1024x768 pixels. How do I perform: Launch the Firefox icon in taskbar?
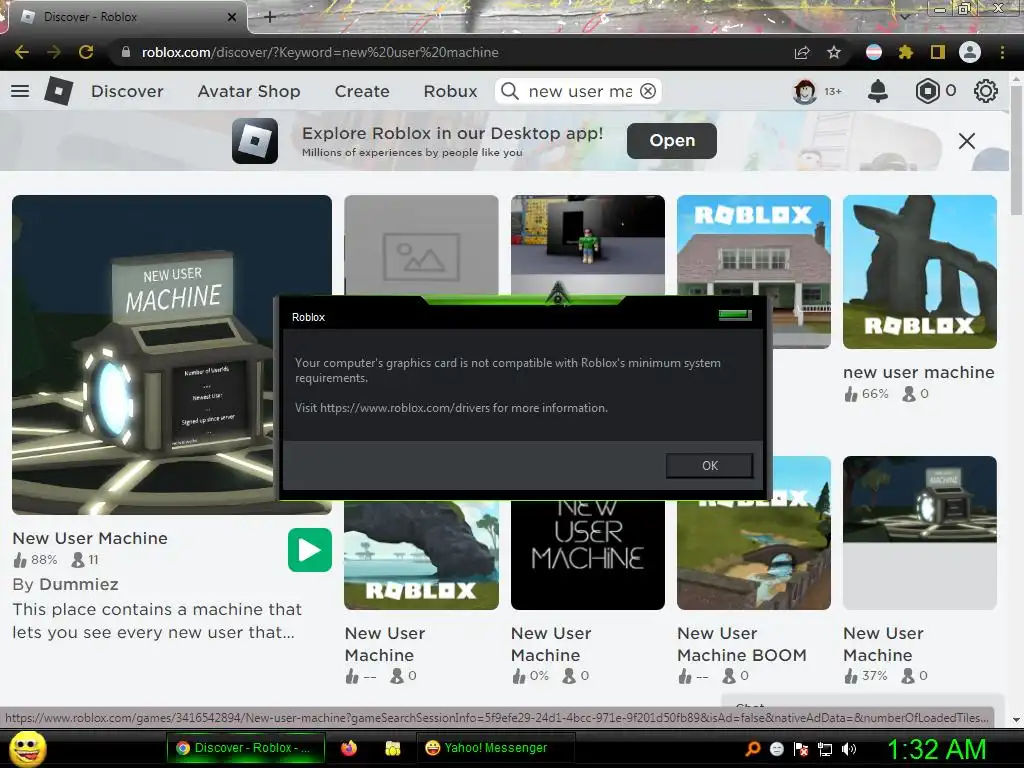pos(349,748)
